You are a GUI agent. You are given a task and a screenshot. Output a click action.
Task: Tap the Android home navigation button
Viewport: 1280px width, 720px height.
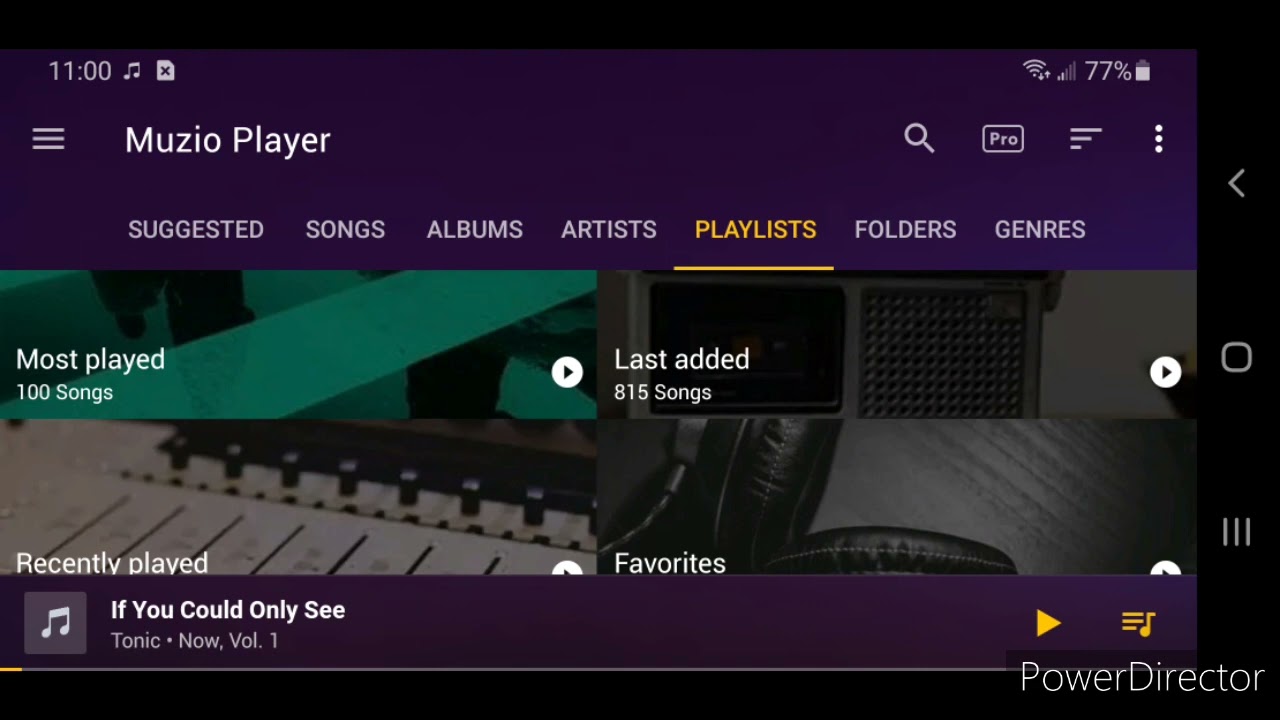(x=1237, y=358)
